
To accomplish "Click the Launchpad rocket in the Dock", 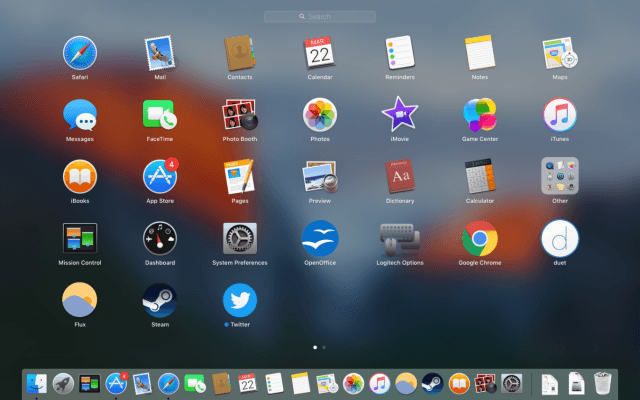I will click(x=63, y=384).
